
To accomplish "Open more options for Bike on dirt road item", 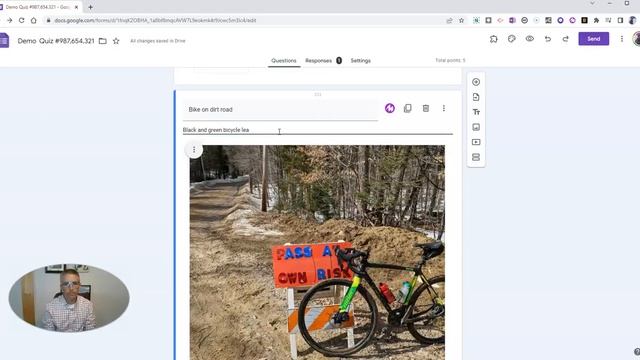I will tap(444, 108).
